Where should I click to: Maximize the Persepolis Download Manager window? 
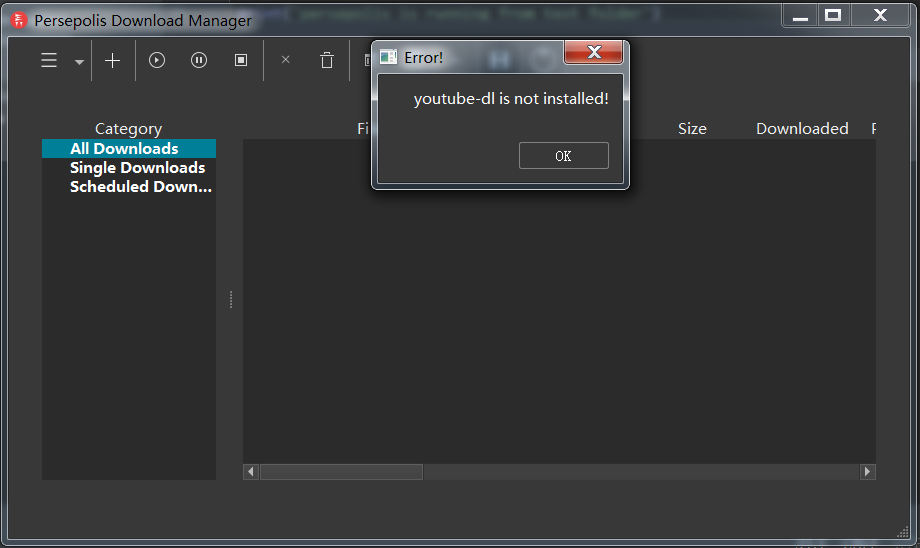pyautogui.click(x=833, y=15)
